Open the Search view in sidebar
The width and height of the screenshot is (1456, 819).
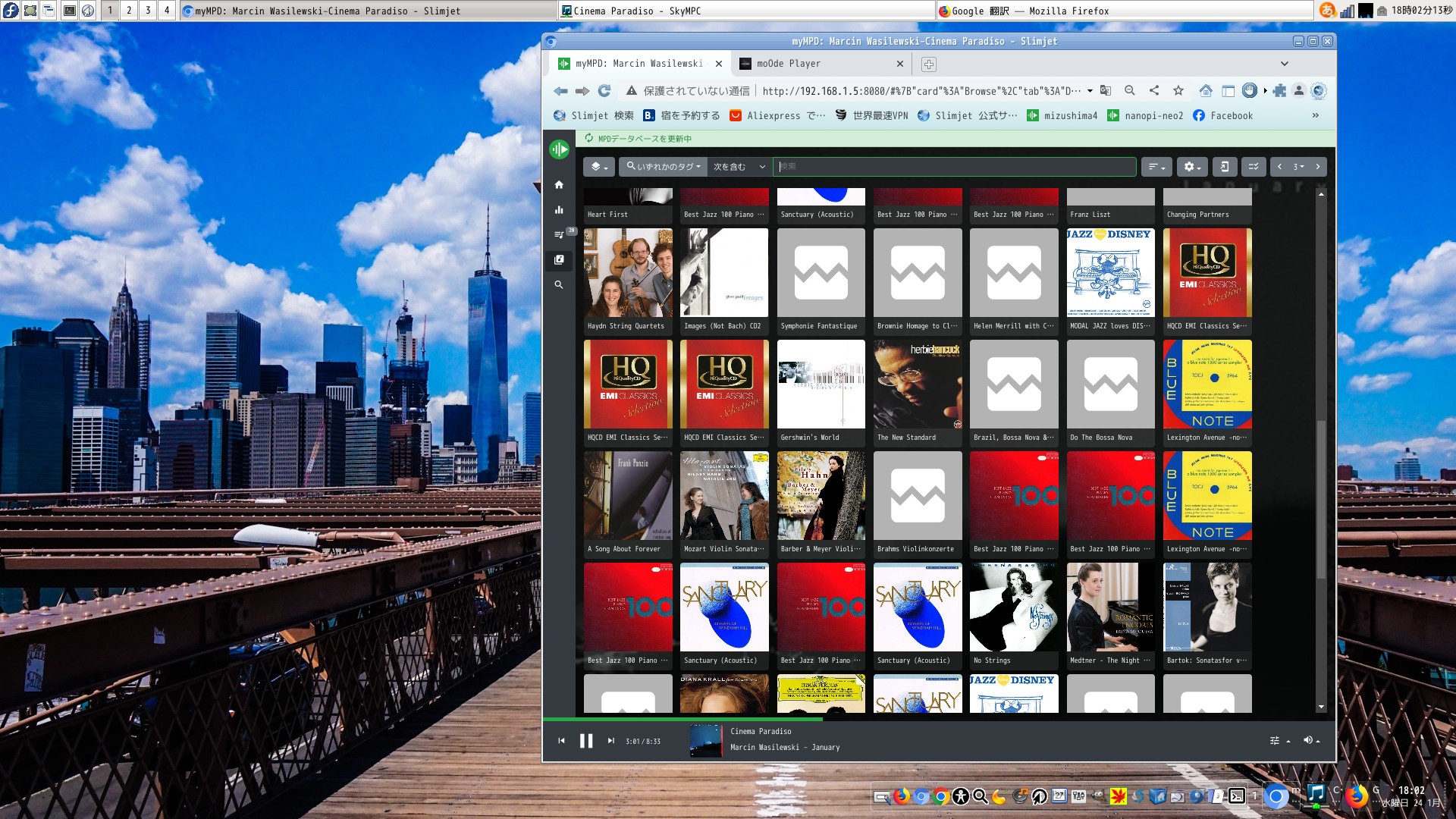point(559,285)
